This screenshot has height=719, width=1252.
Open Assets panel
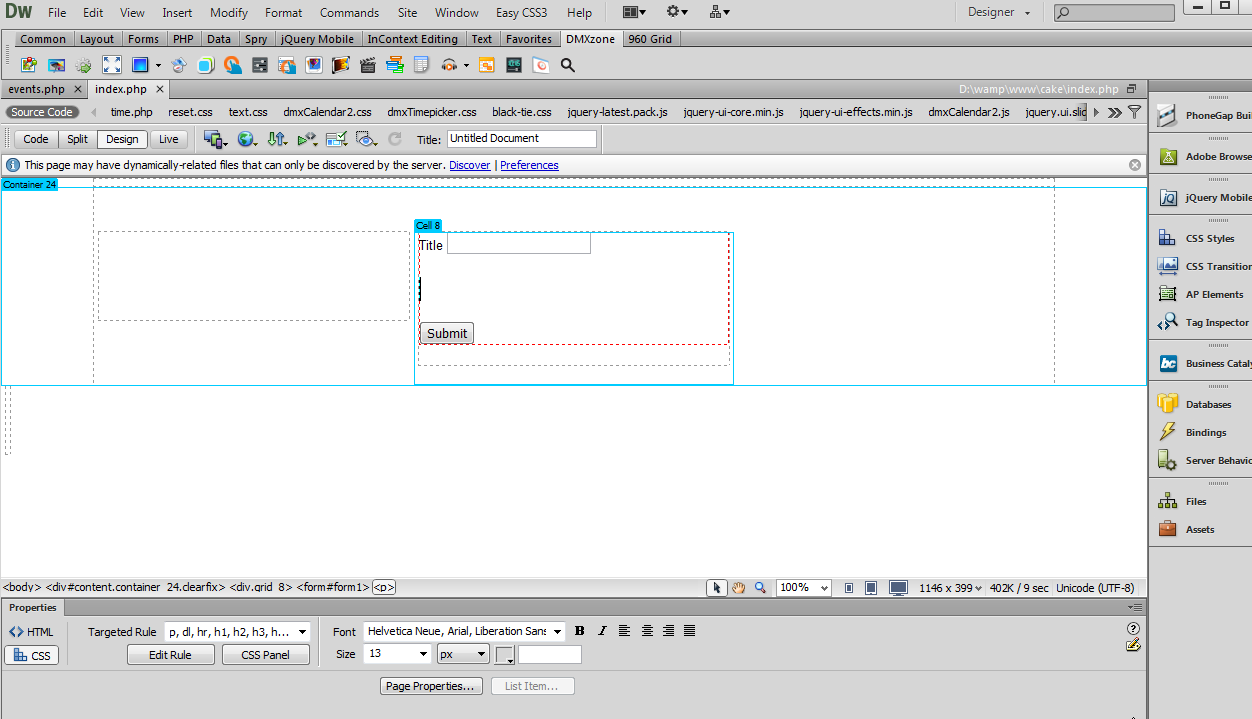[x=1200, y=529]
